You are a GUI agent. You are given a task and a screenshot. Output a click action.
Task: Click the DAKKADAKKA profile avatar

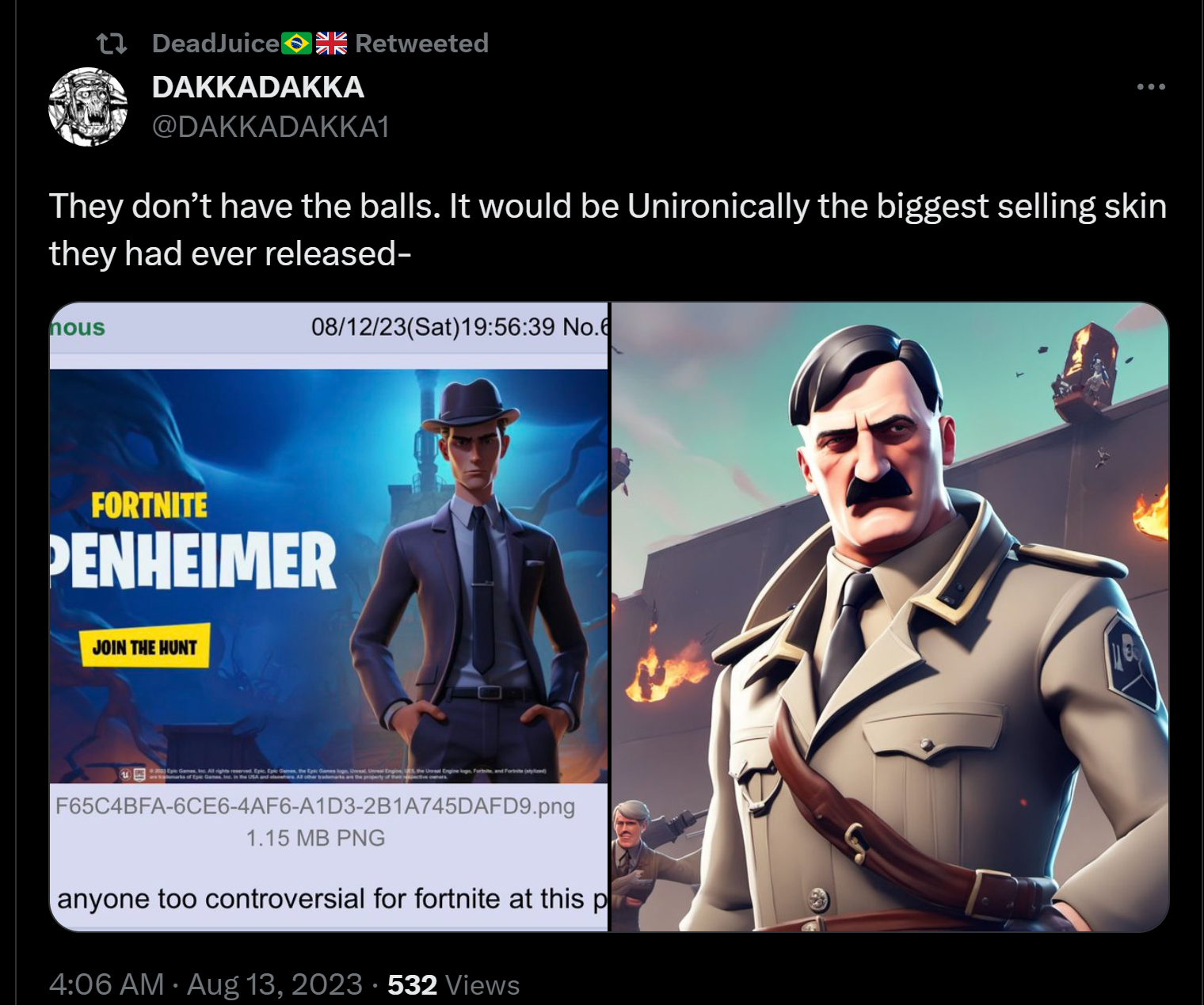click(88, 107)
